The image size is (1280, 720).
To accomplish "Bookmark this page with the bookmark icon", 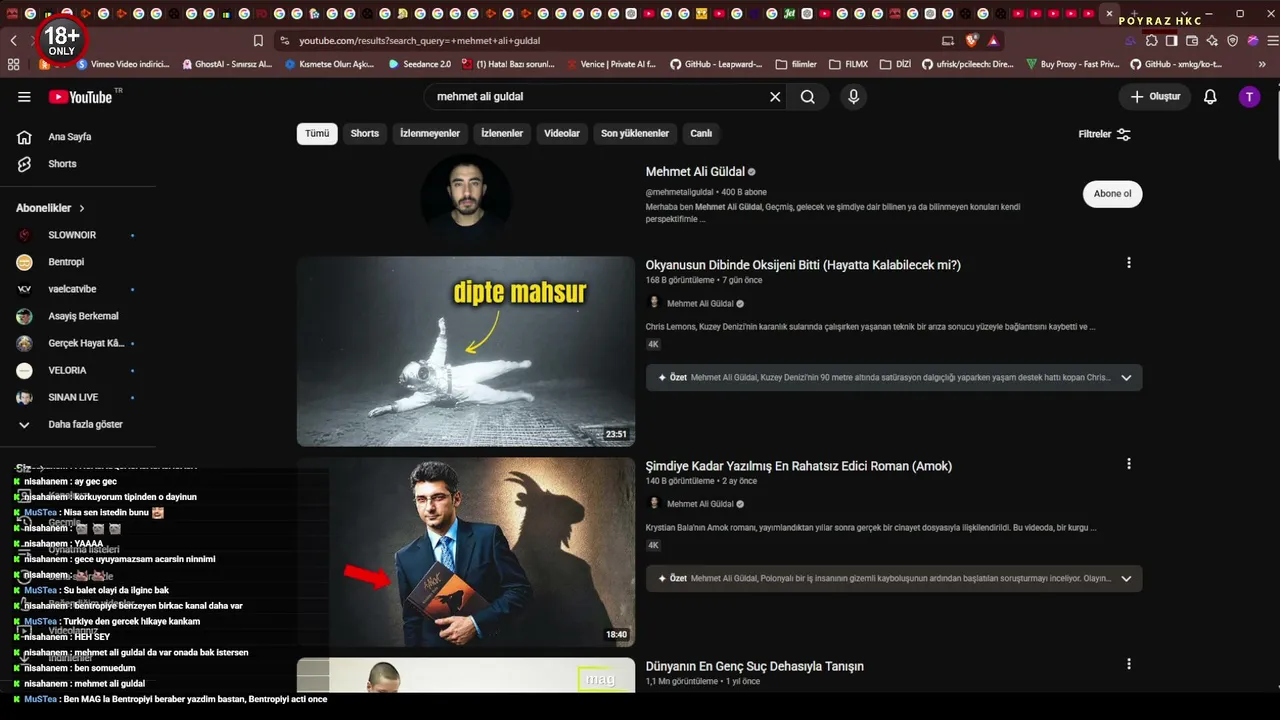I will (258, 41).
